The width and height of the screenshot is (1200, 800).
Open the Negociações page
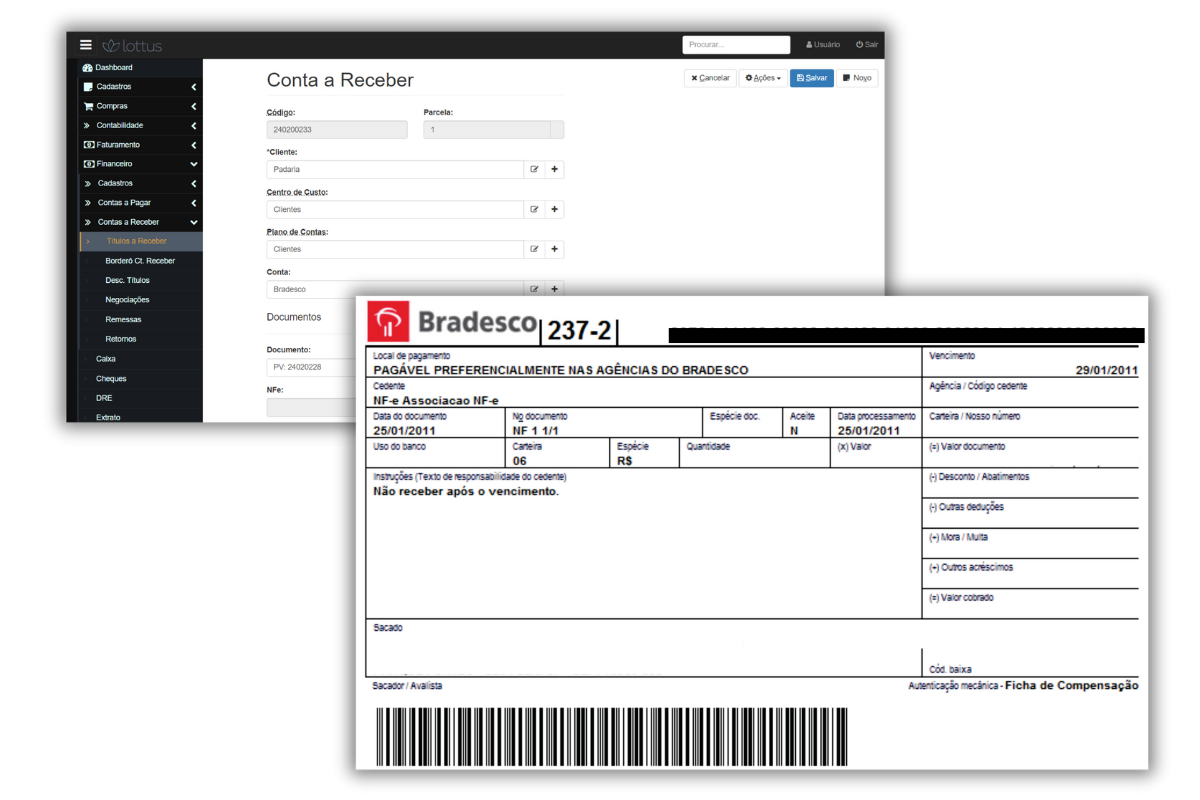[140, 300]
